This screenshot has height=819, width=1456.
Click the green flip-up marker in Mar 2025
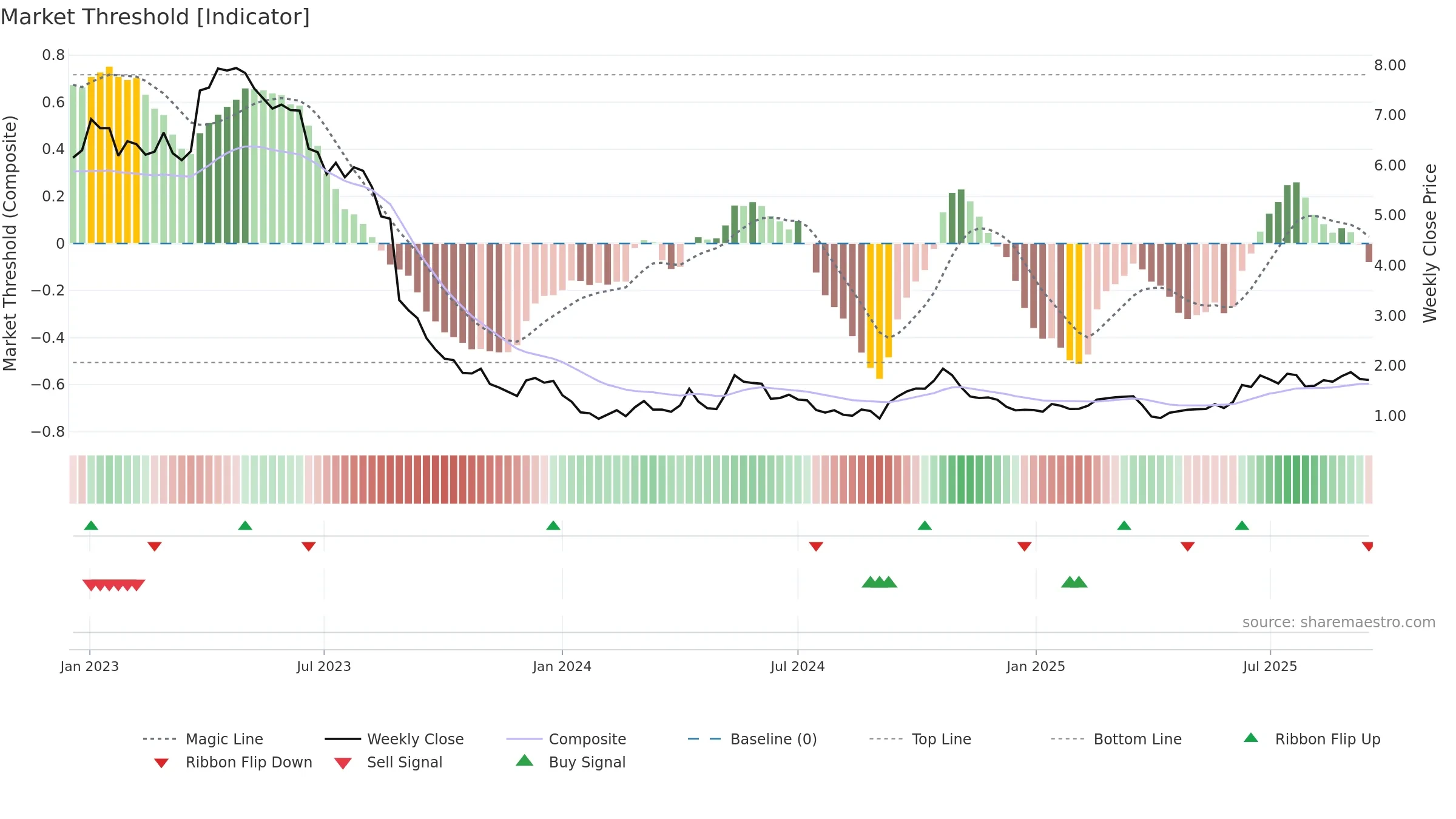click(1124, 525)
